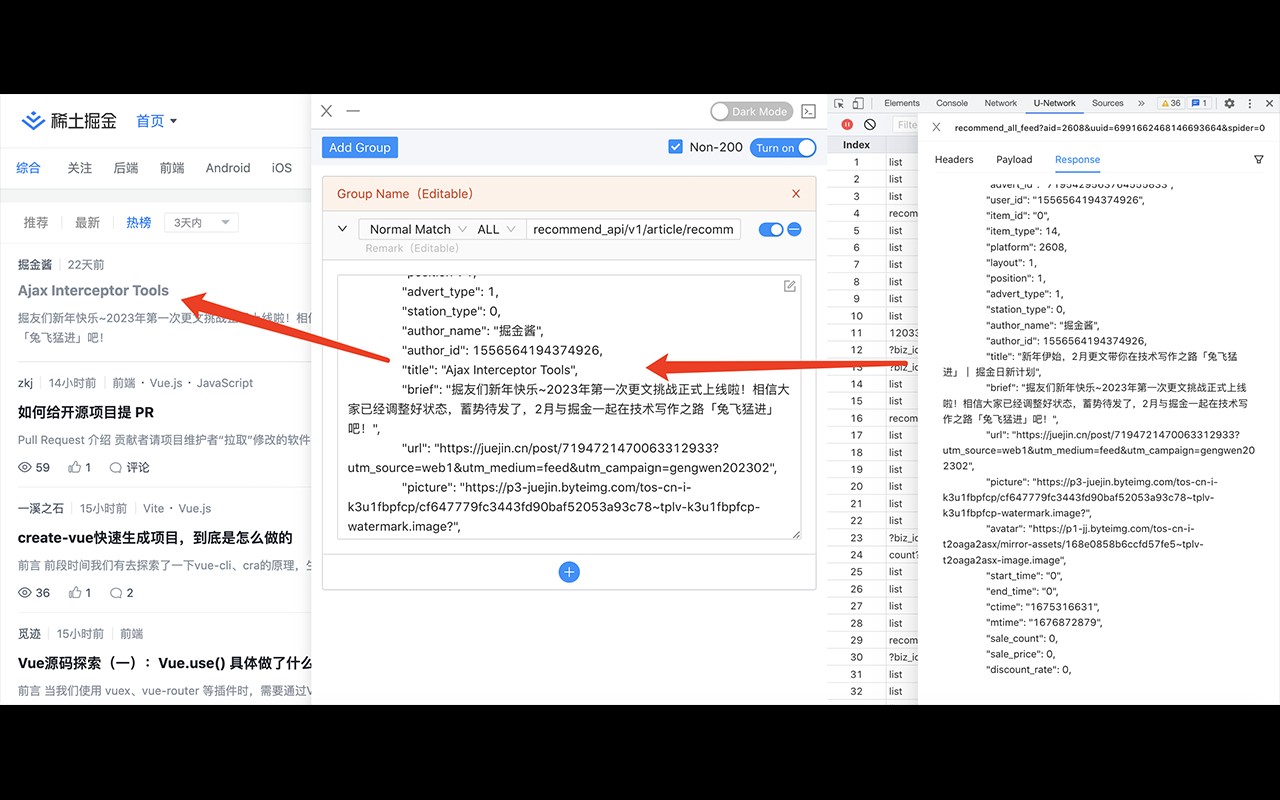Select the Response tab

(x=1077, y=160)
